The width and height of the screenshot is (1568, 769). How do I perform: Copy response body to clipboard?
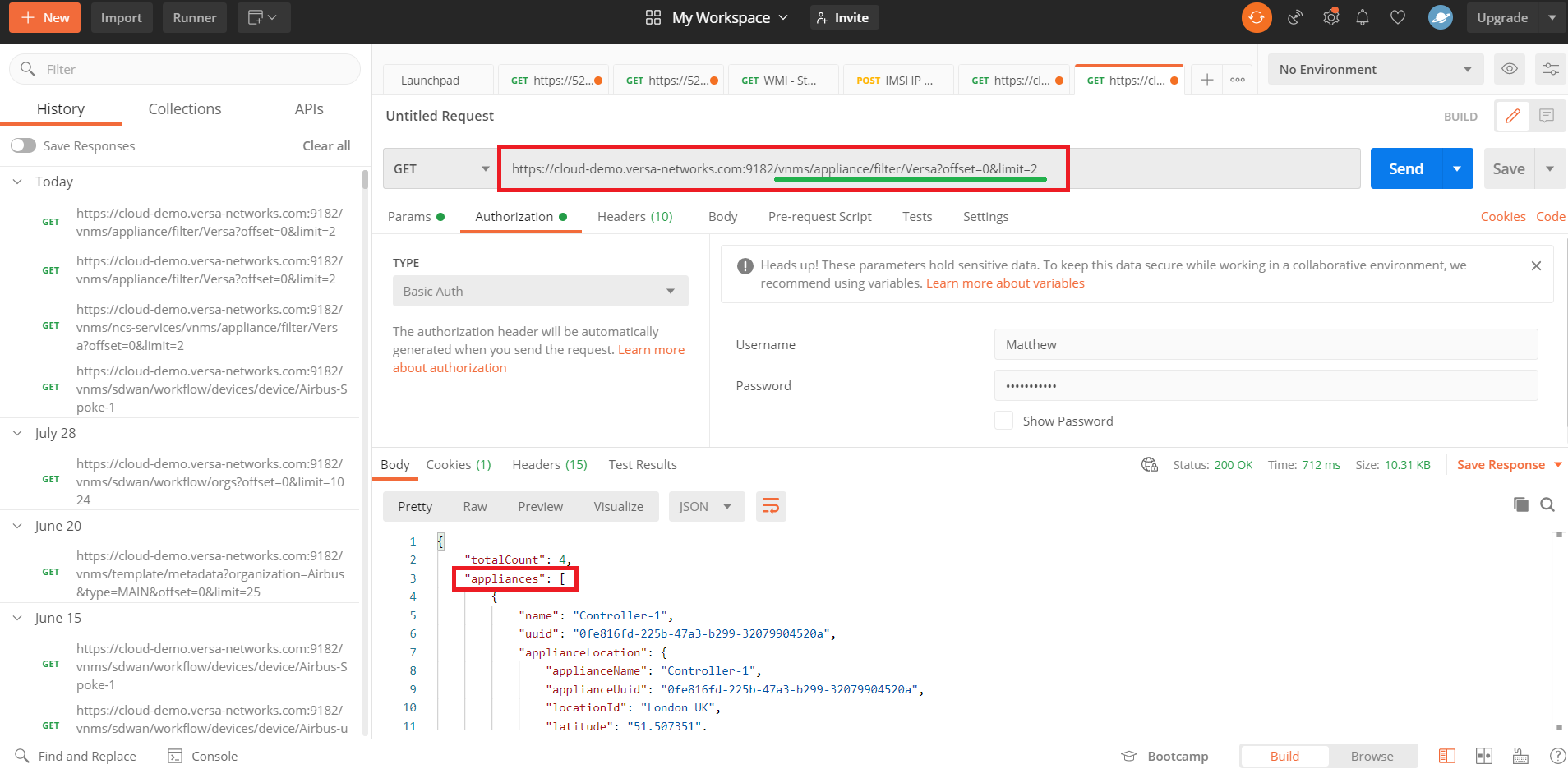(x=1521, y=504)
